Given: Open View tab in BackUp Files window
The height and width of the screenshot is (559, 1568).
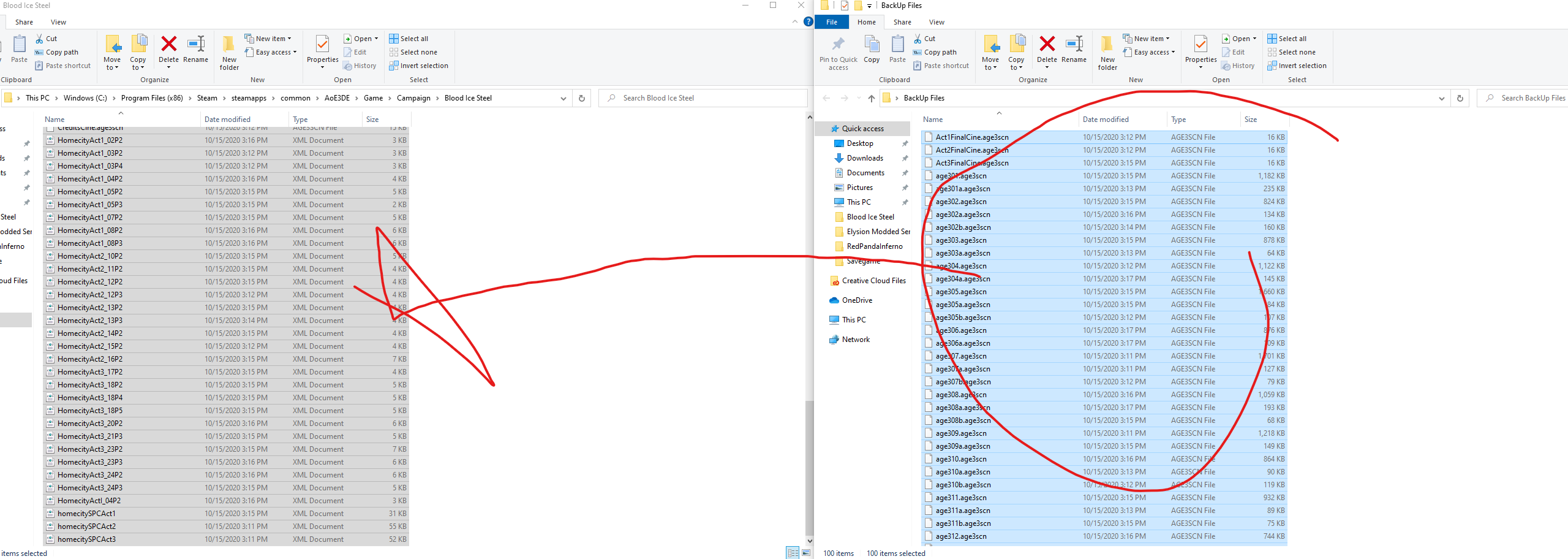Looking at the screenshot, I should pos(937,22).
